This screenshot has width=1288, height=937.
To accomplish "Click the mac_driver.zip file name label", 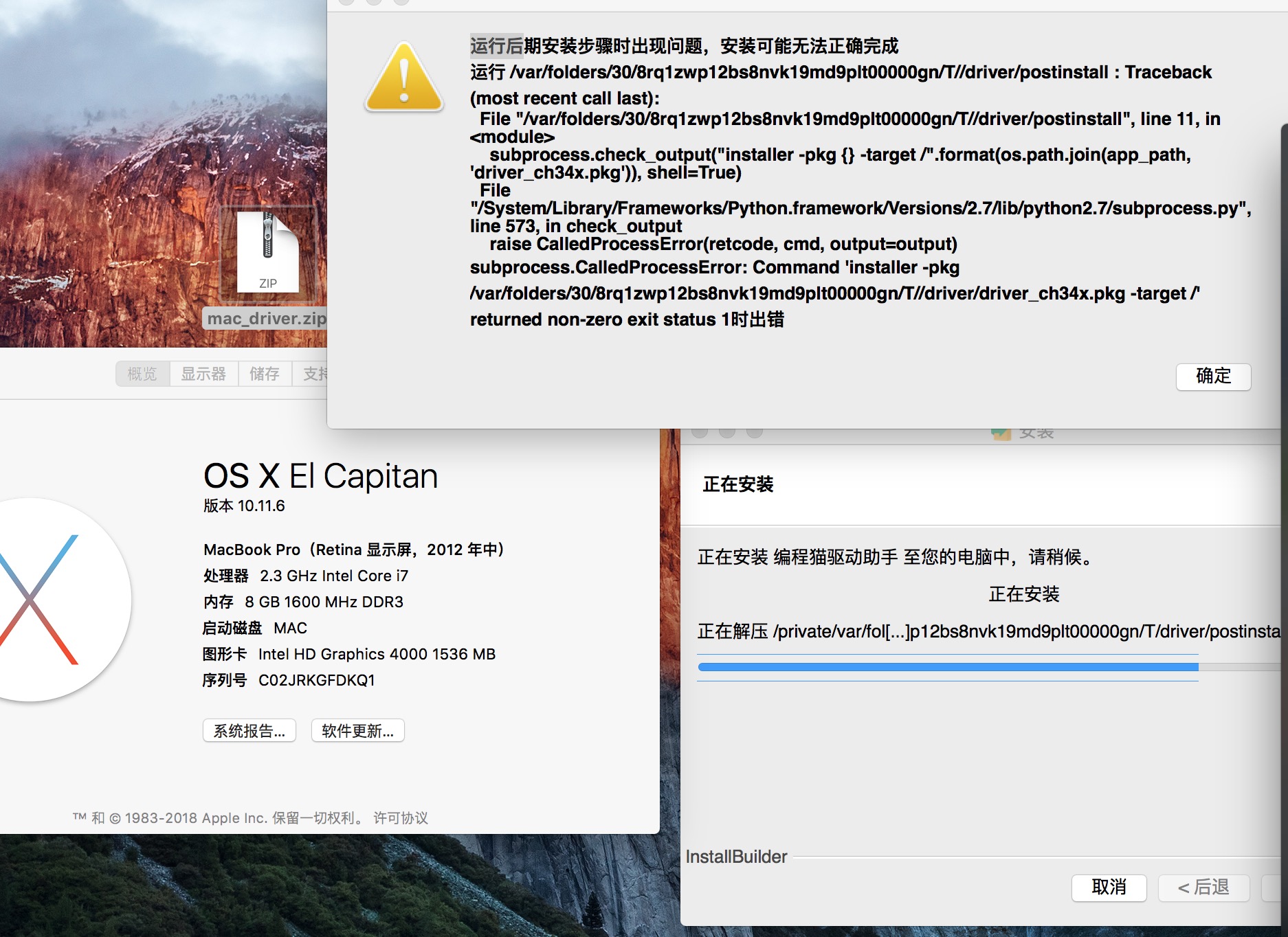I will tap(267, 319).
